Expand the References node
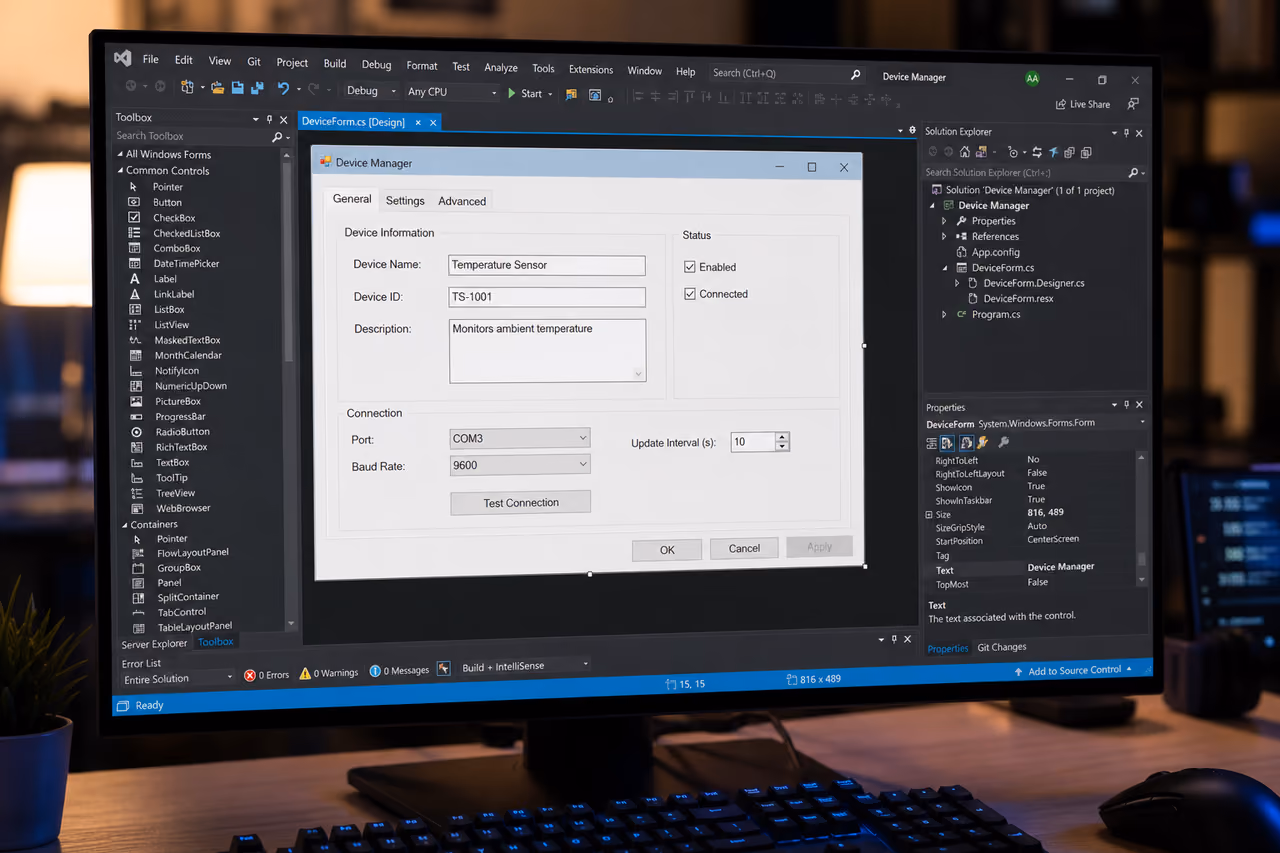Image resolution: width=1280 pixels, height=853 pixels. [x=944, y=237]
